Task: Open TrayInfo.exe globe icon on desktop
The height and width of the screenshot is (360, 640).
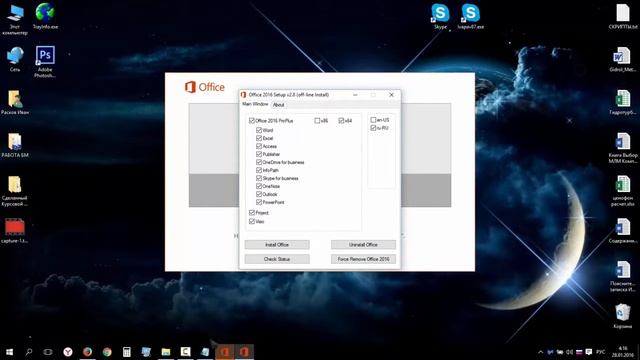Action: [x=45, y=16]
